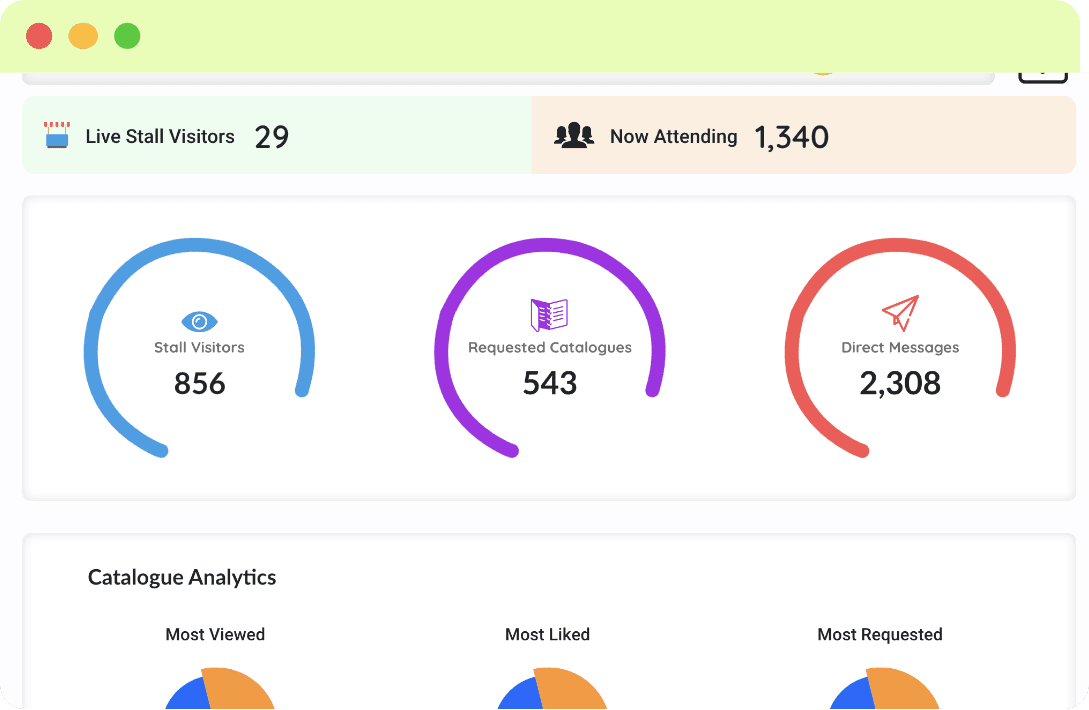The image size is (1089, 710).
Task: Click the Now Attending label
Action: point(674,136)
